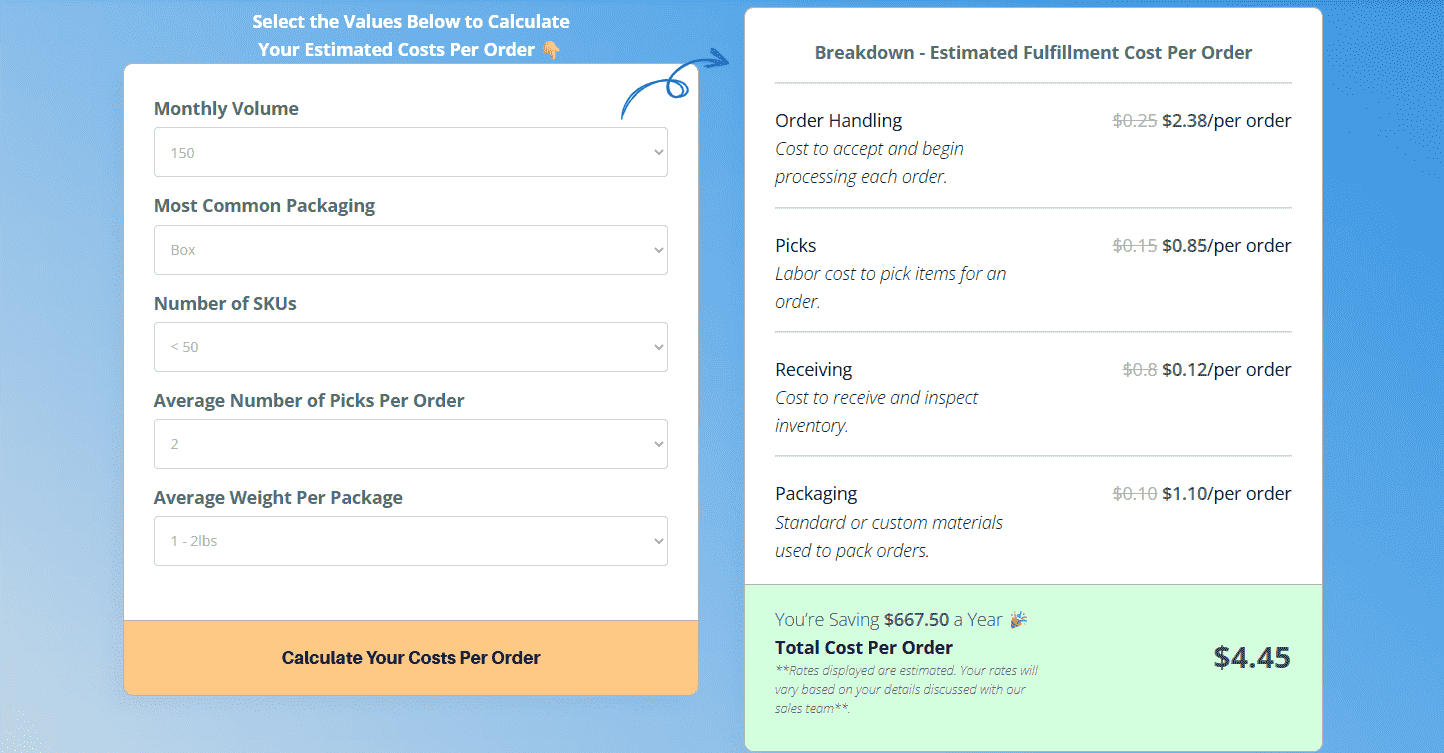Open the Monthly Volume dropdown
This screenshot has height=753, width=1444.
(x=410, y=152)
